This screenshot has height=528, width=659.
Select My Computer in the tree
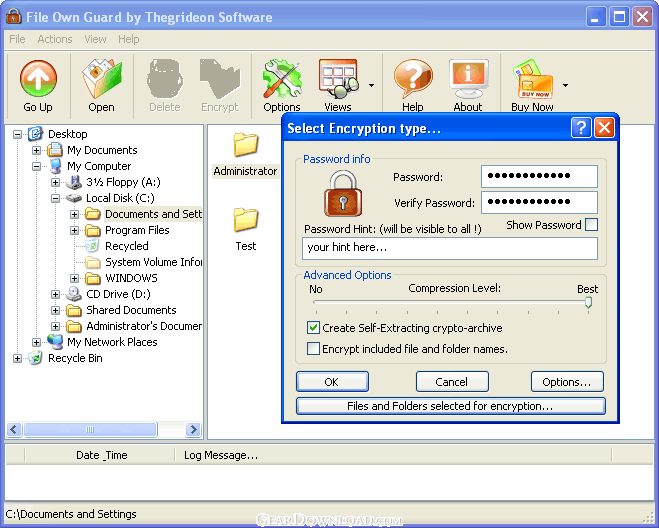[99, 166]
